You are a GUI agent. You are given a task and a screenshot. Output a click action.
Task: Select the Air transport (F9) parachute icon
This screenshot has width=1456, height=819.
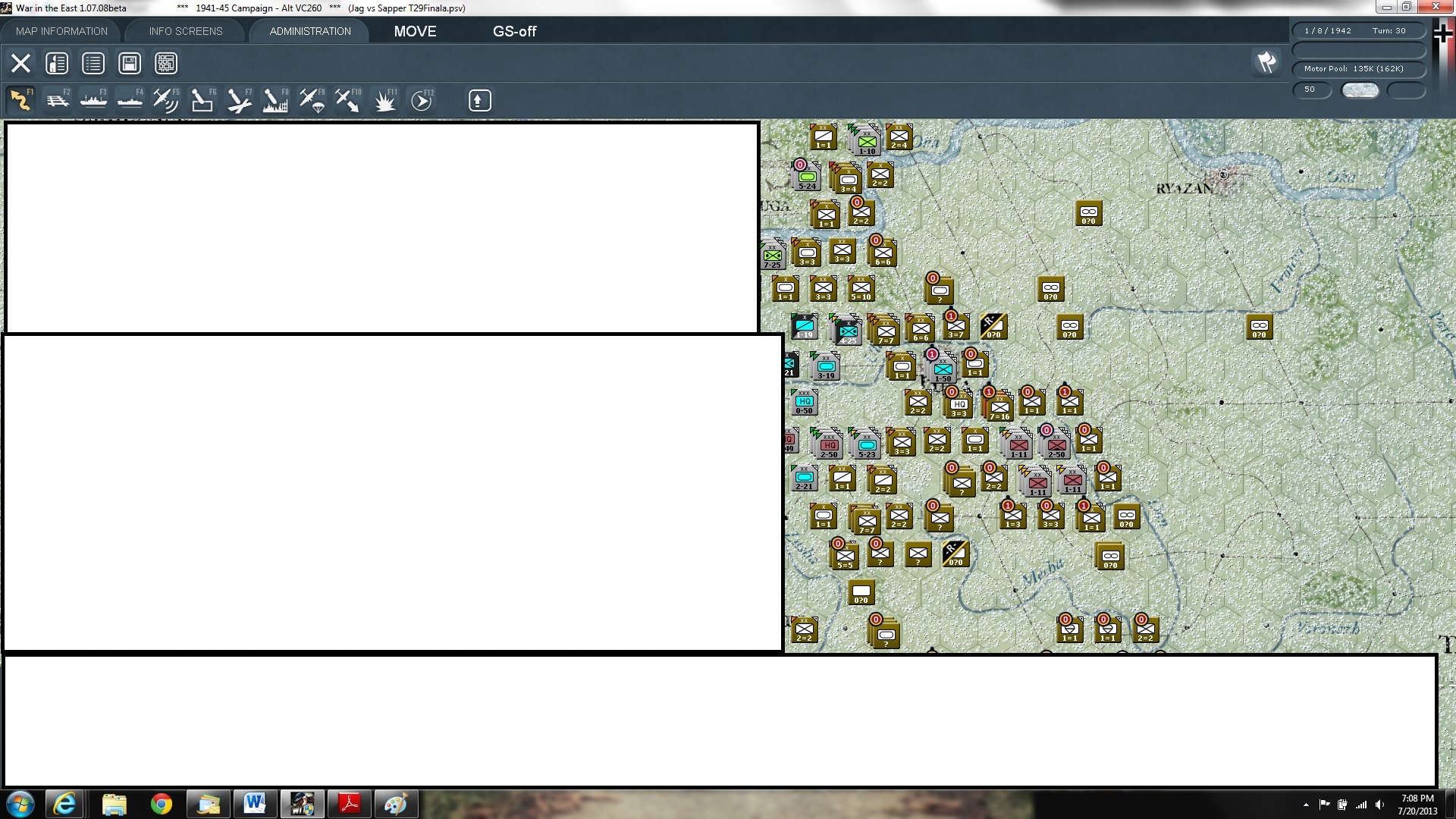point(312,100)
